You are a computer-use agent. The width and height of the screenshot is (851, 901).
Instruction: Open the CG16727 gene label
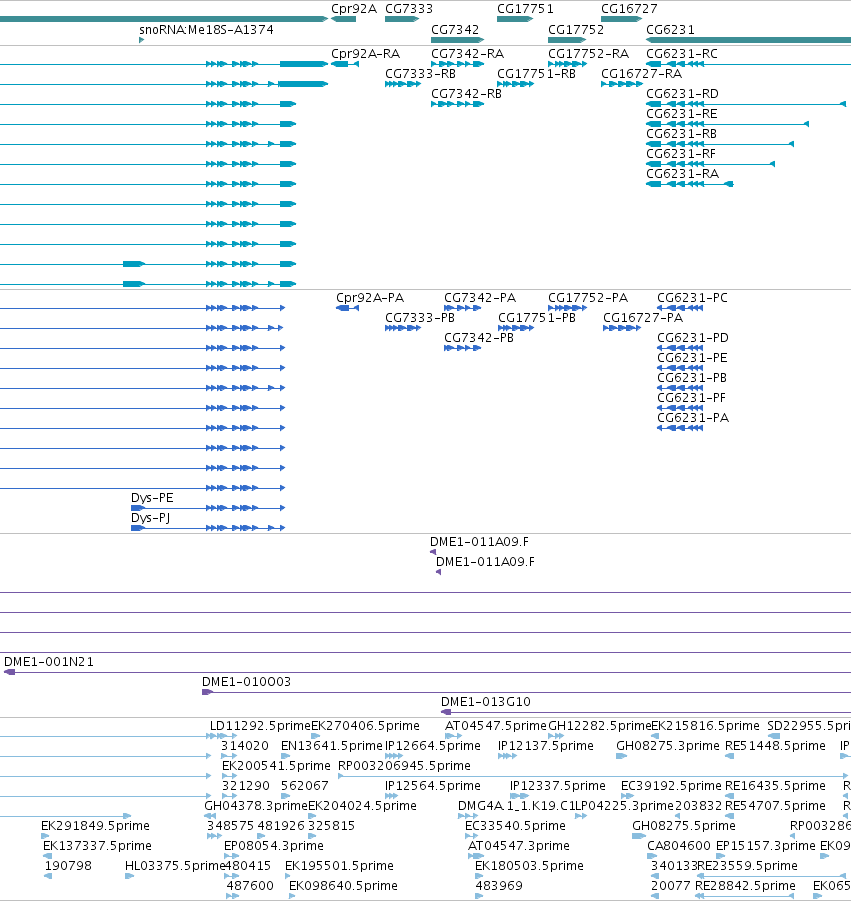click(629, 9)
